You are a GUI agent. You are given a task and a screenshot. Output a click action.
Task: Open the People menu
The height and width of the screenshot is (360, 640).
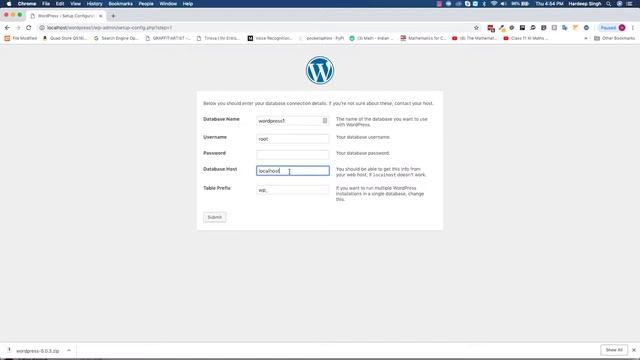pyautogui.click(x=146, y=4)
